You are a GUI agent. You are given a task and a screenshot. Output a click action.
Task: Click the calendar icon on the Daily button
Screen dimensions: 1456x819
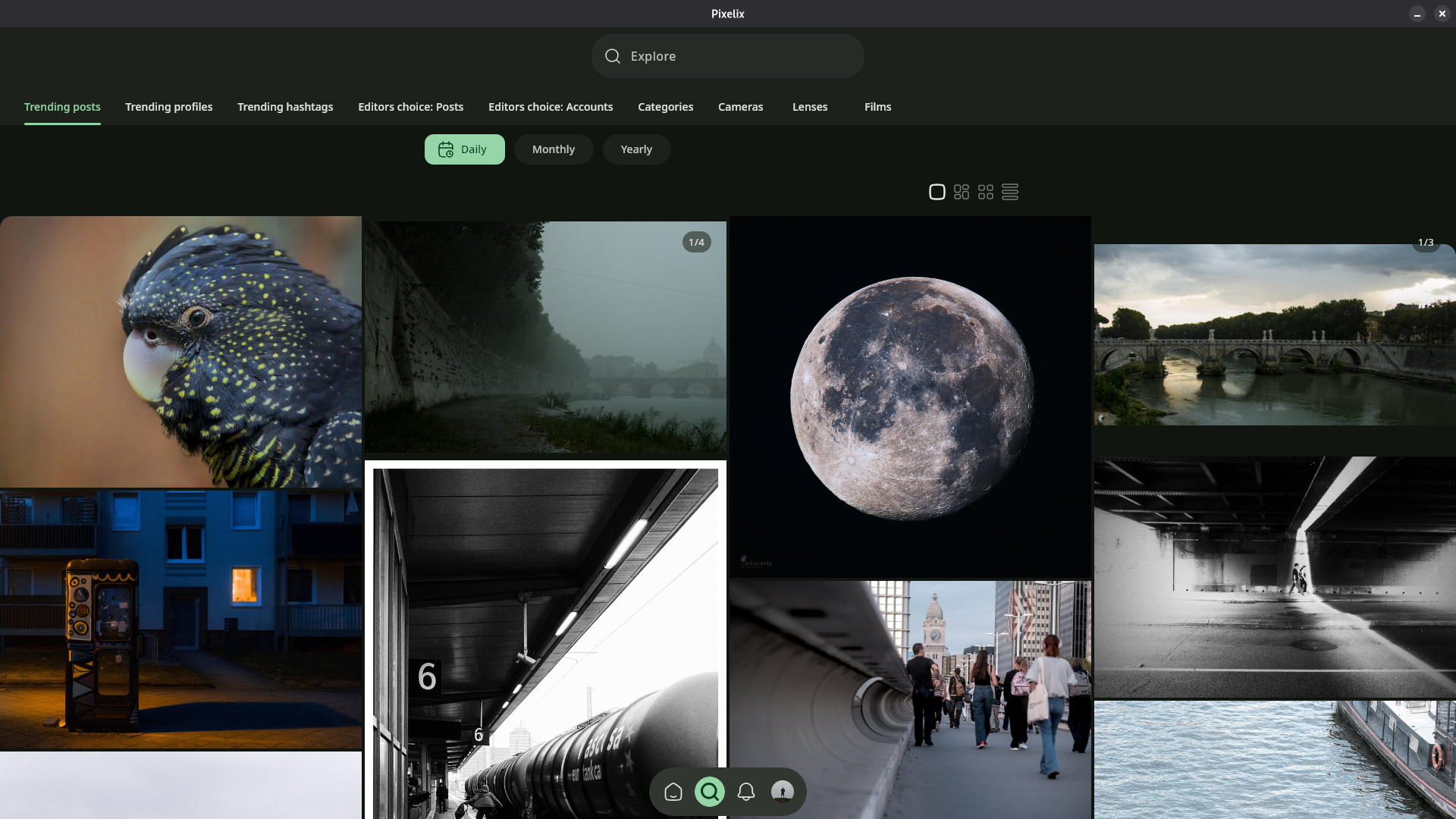tap(446, 149)
